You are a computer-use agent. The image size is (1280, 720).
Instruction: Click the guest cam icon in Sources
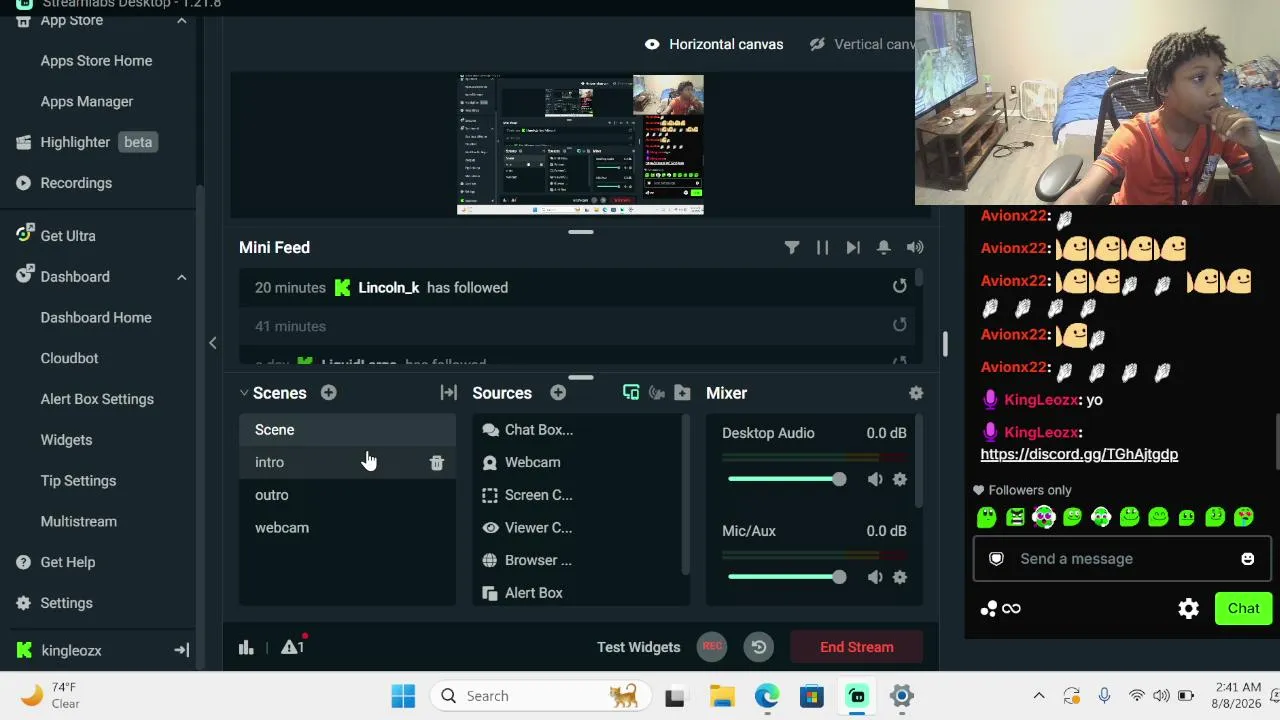pos(657,393)
